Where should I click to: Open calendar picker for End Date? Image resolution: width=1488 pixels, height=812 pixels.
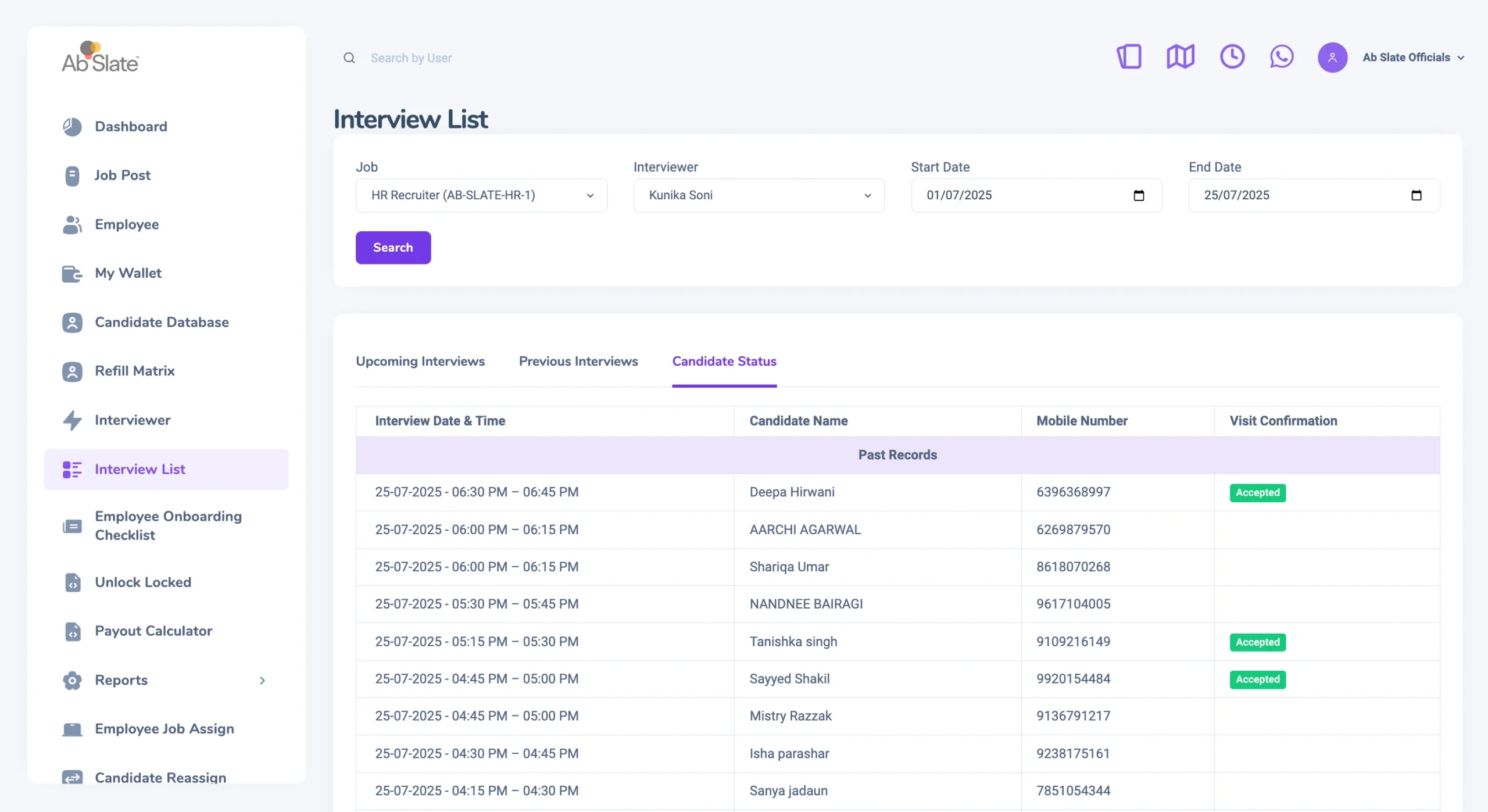point(1416,195)
